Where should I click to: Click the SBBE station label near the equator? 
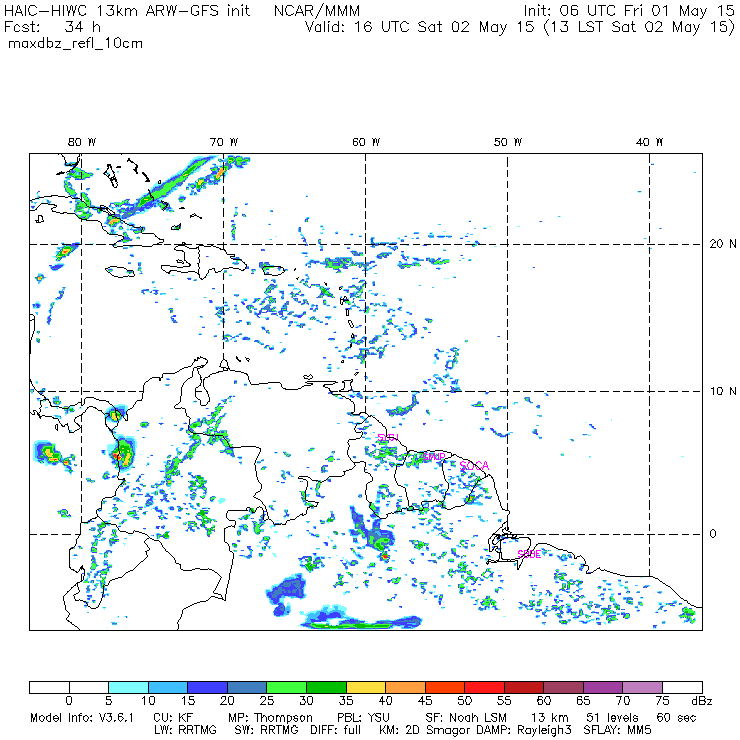[x=529, y=554]
